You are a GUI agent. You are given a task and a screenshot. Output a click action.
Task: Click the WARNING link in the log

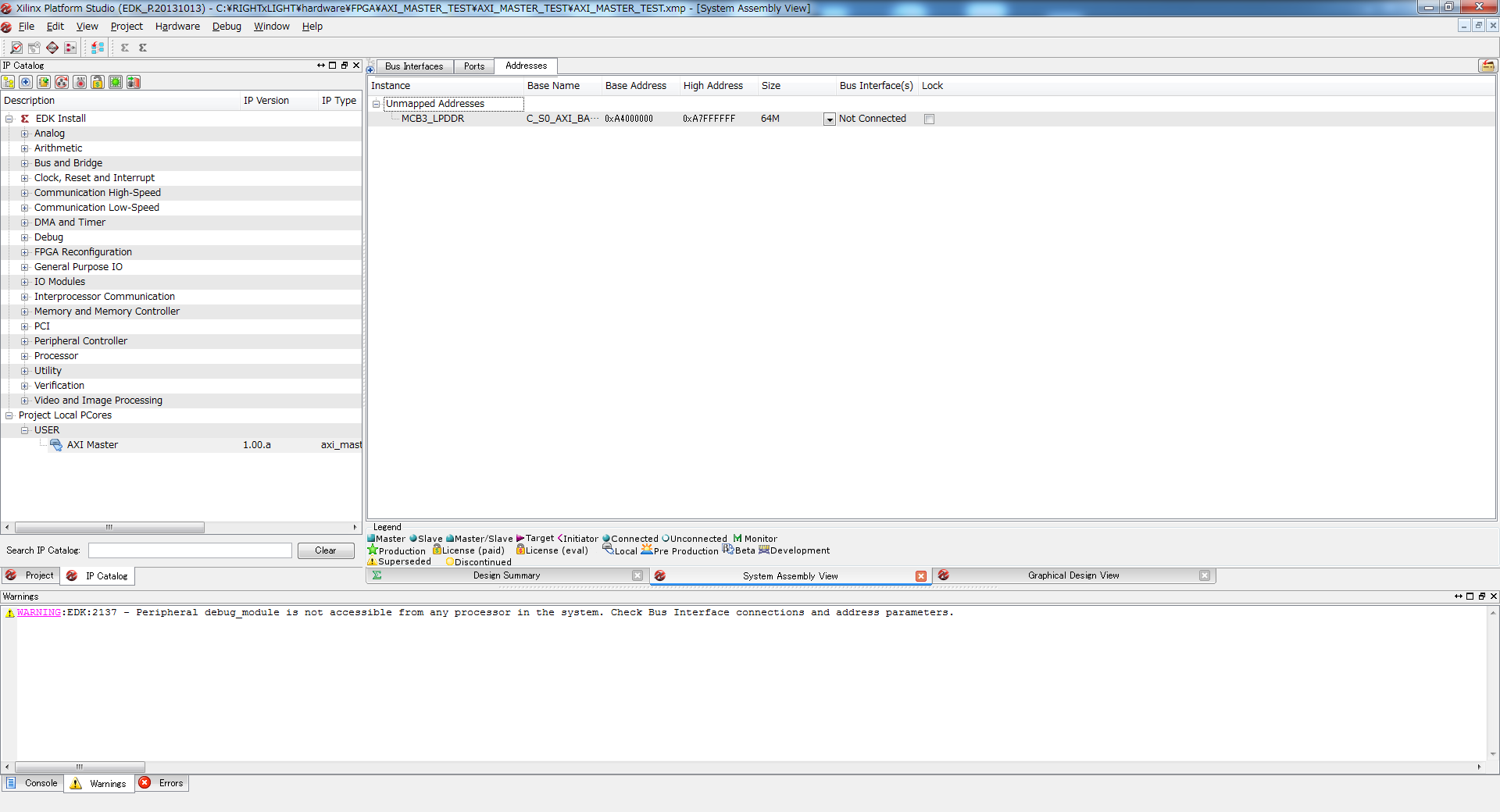click(x=39, y=613)
